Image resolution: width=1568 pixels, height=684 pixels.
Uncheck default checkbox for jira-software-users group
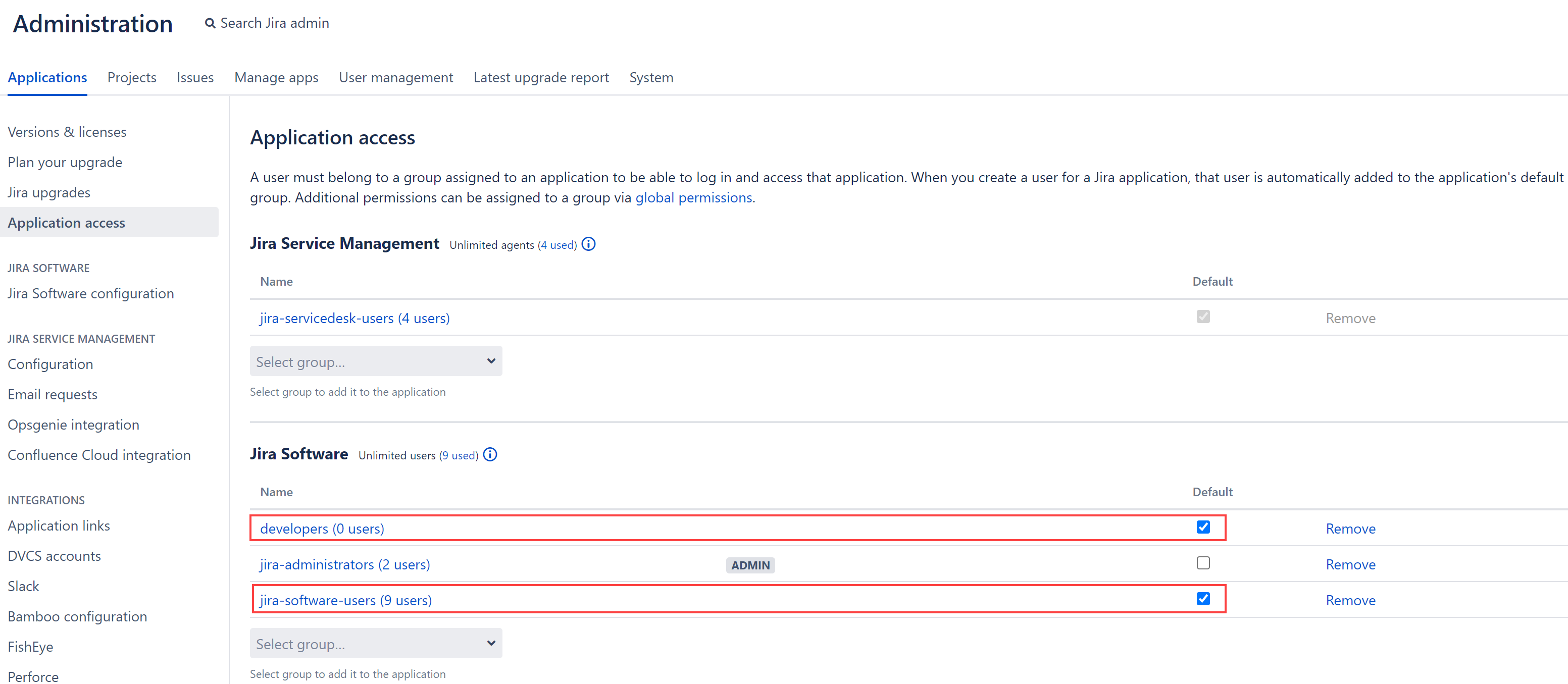[x=1203, y=599]
